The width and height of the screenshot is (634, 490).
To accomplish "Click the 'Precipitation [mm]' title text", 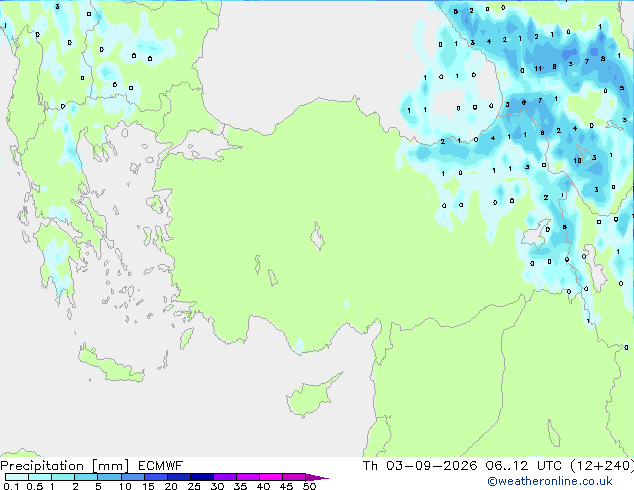I will pos(65,466).
